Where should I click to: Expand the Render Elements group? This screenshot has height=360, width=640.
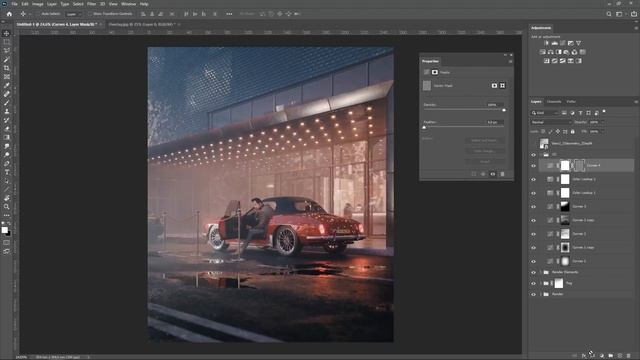coord(541,272)
